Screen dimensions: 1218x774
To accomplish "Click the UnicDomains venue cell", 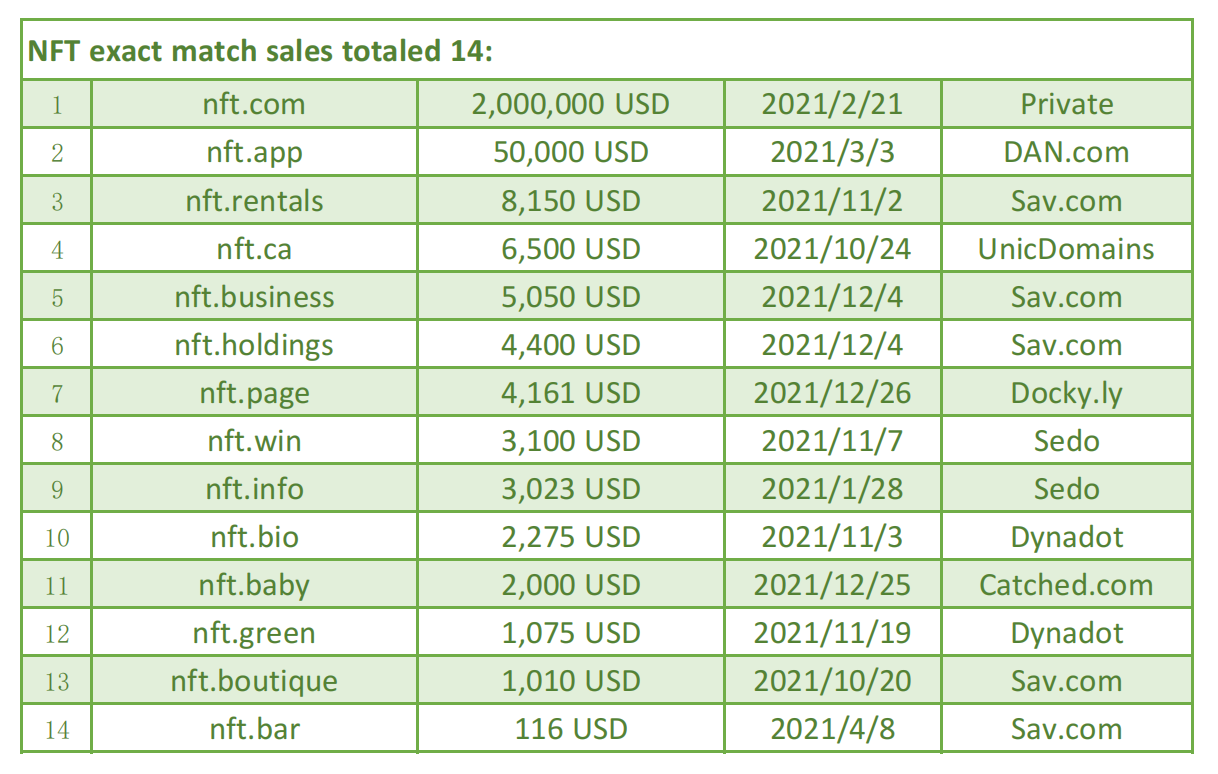I will tap(1066, 248).
